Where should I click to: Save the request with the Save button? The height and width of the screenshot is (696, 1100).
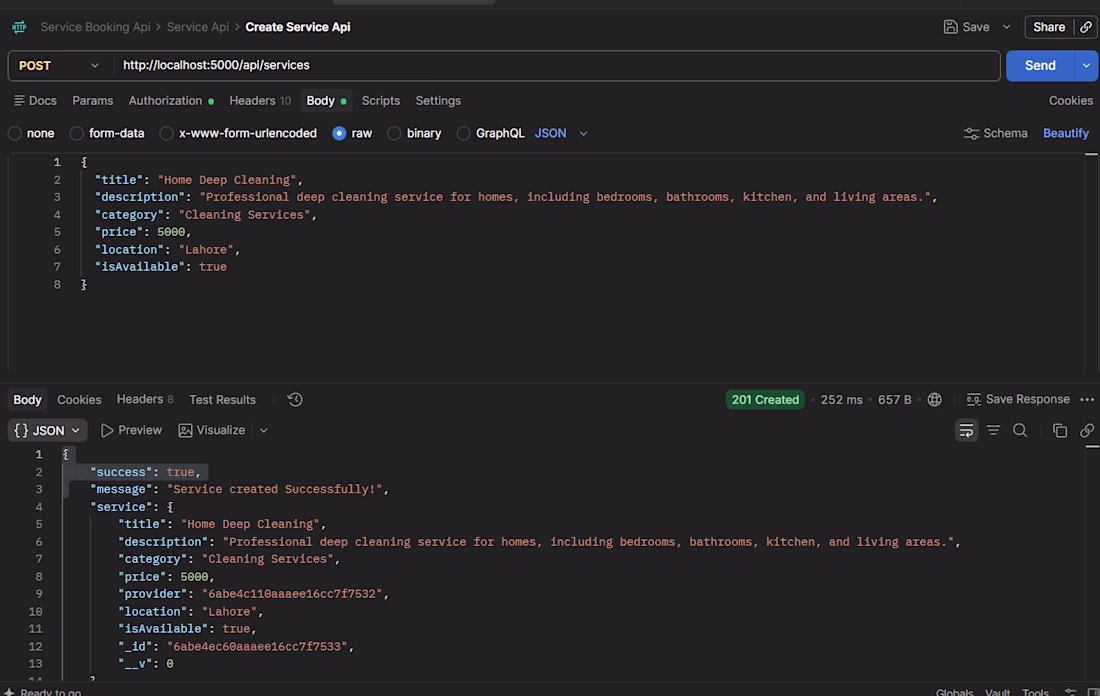point(967,27)
